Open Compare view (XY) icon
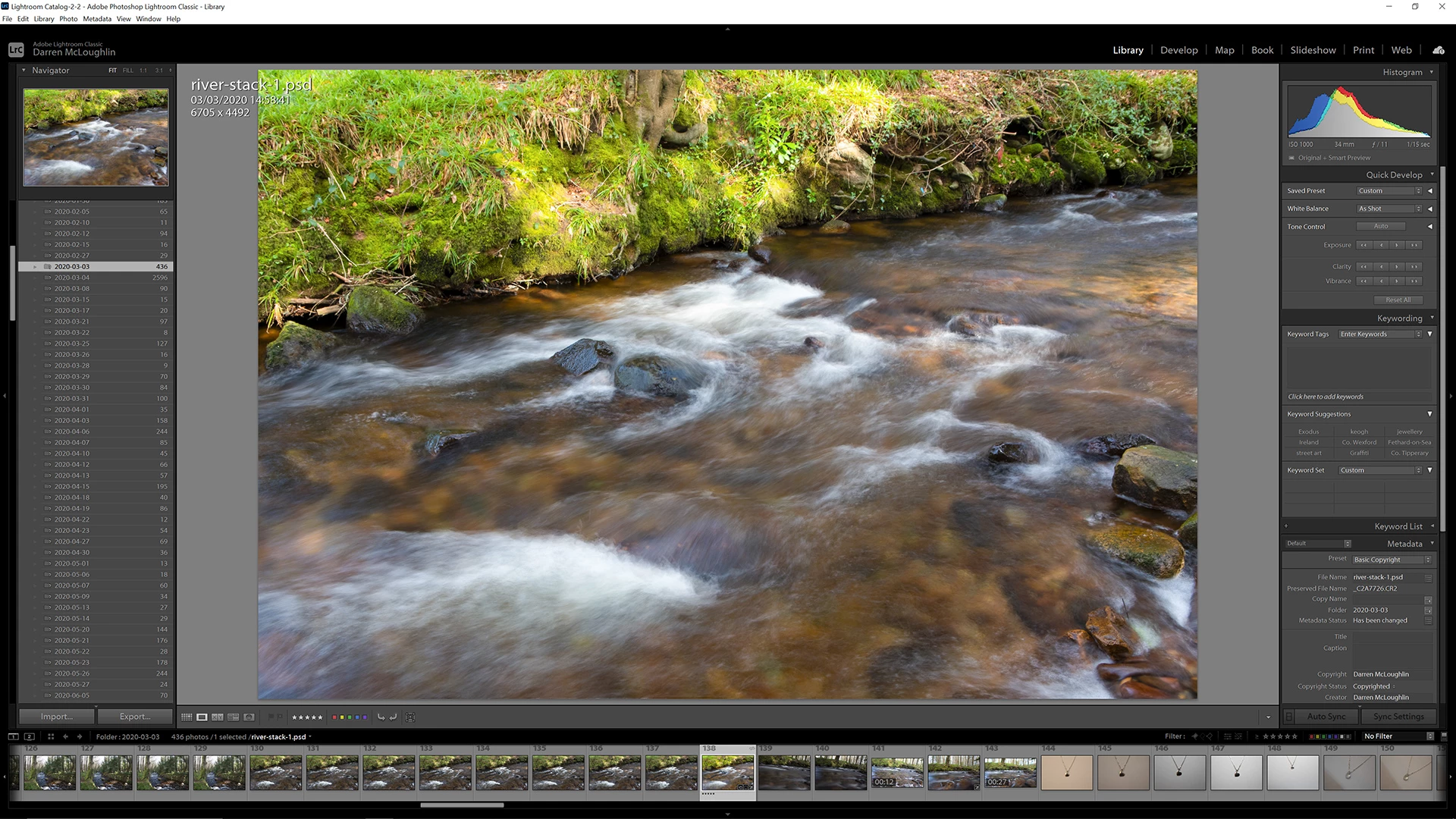This screenshot has width=1456, height=819. (218, 717)
